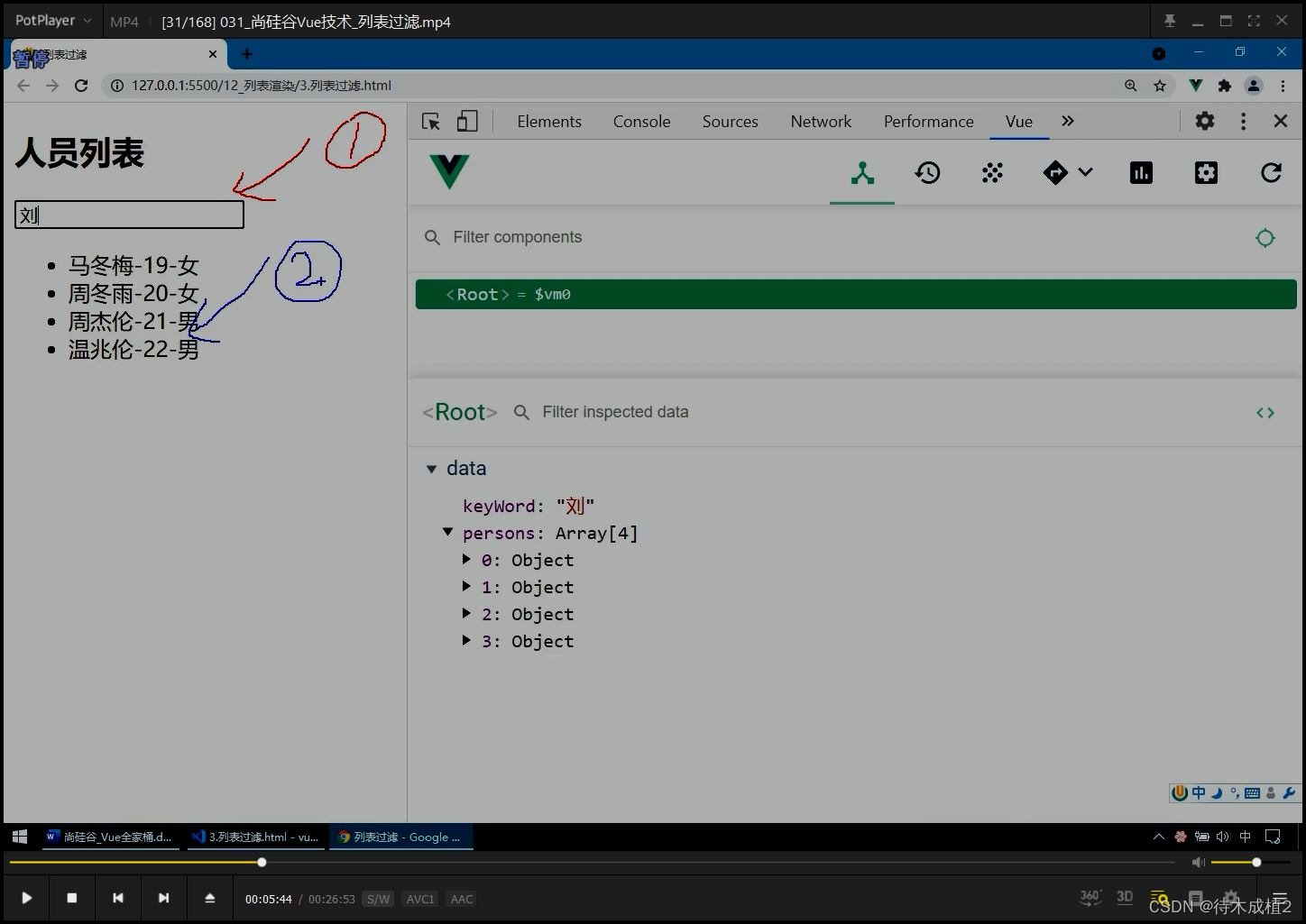Open the Vue devtools Components tree tab
Viewport: 1306px width, 924px height.
pos(862,173)
